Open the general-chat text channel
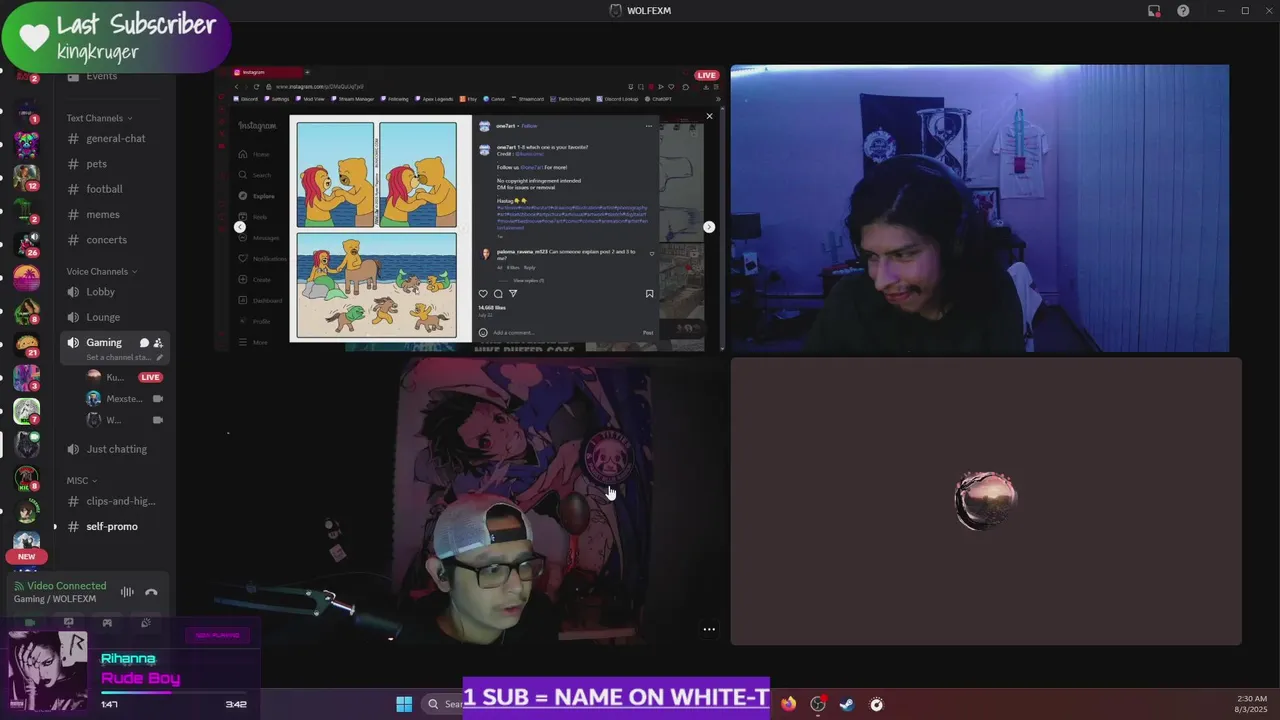 click(x=115, y=138)
